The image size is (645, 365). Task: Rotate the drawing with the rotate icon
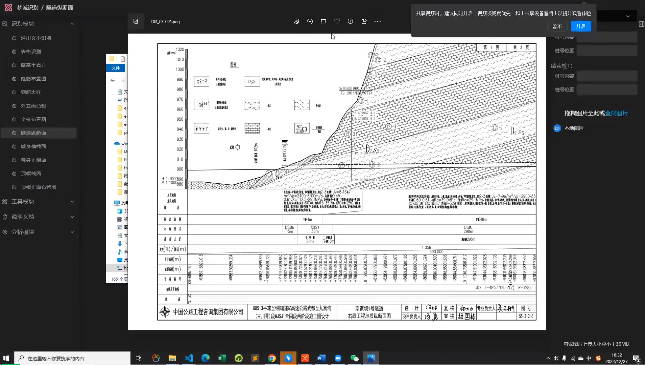pyautogui.click(x=310, y=21)
